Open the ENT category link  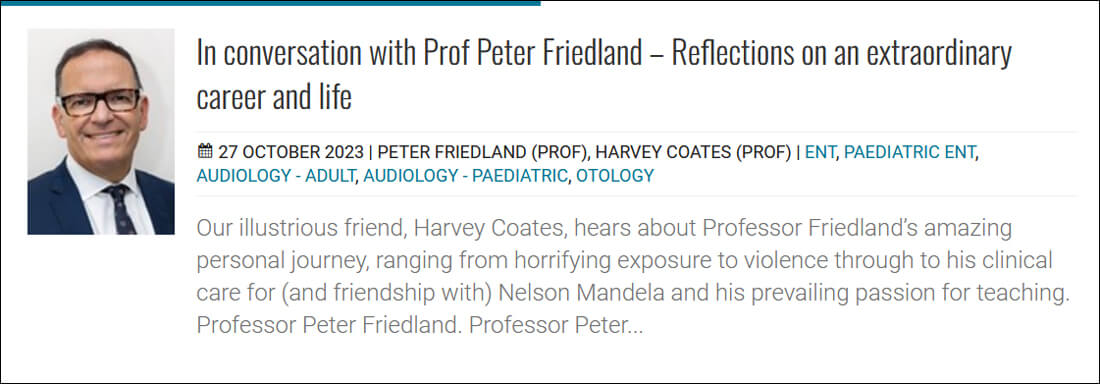(820, 152)
